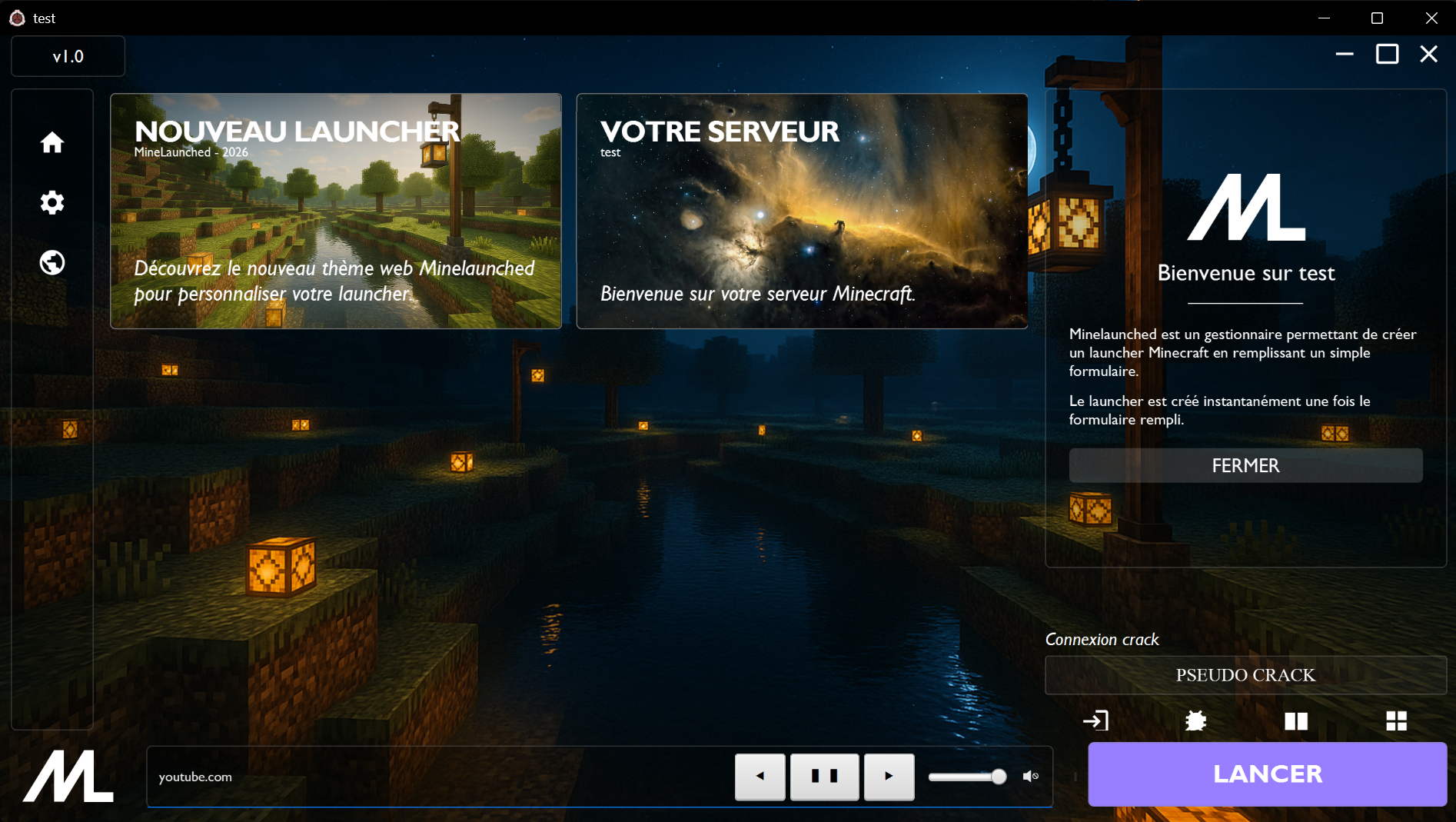
Task: Click the "Bienvenue sur test" heading
Action: 1246,273
